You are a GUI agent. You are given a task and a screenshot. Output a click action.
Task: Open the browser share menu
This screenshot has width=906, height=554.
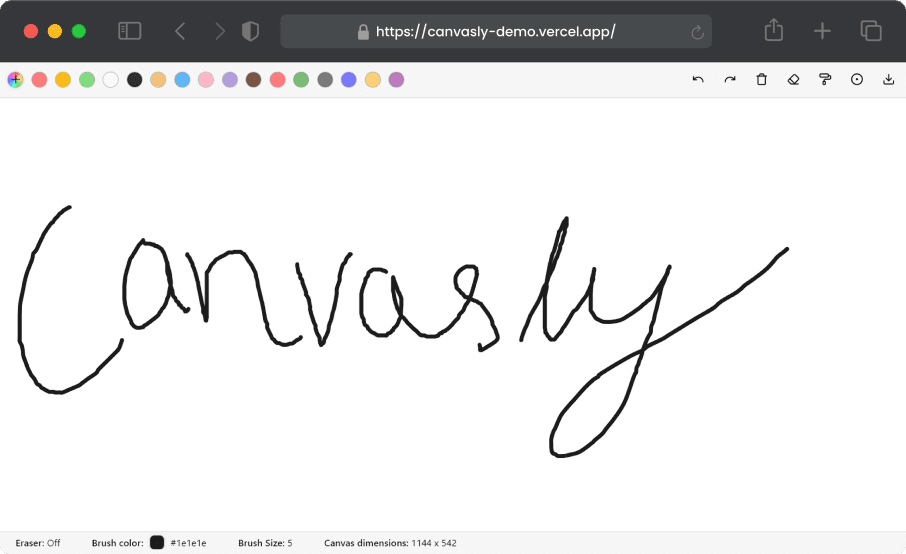[x=773, y=31]
